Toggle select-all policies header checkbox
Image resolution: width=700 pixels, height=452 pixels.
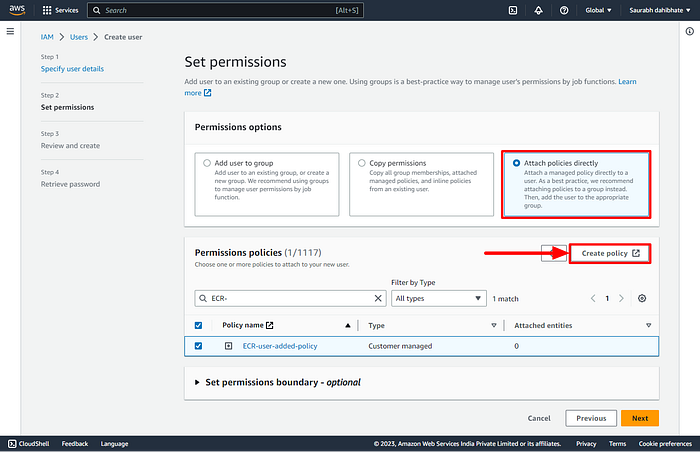(x=198, y=325)
